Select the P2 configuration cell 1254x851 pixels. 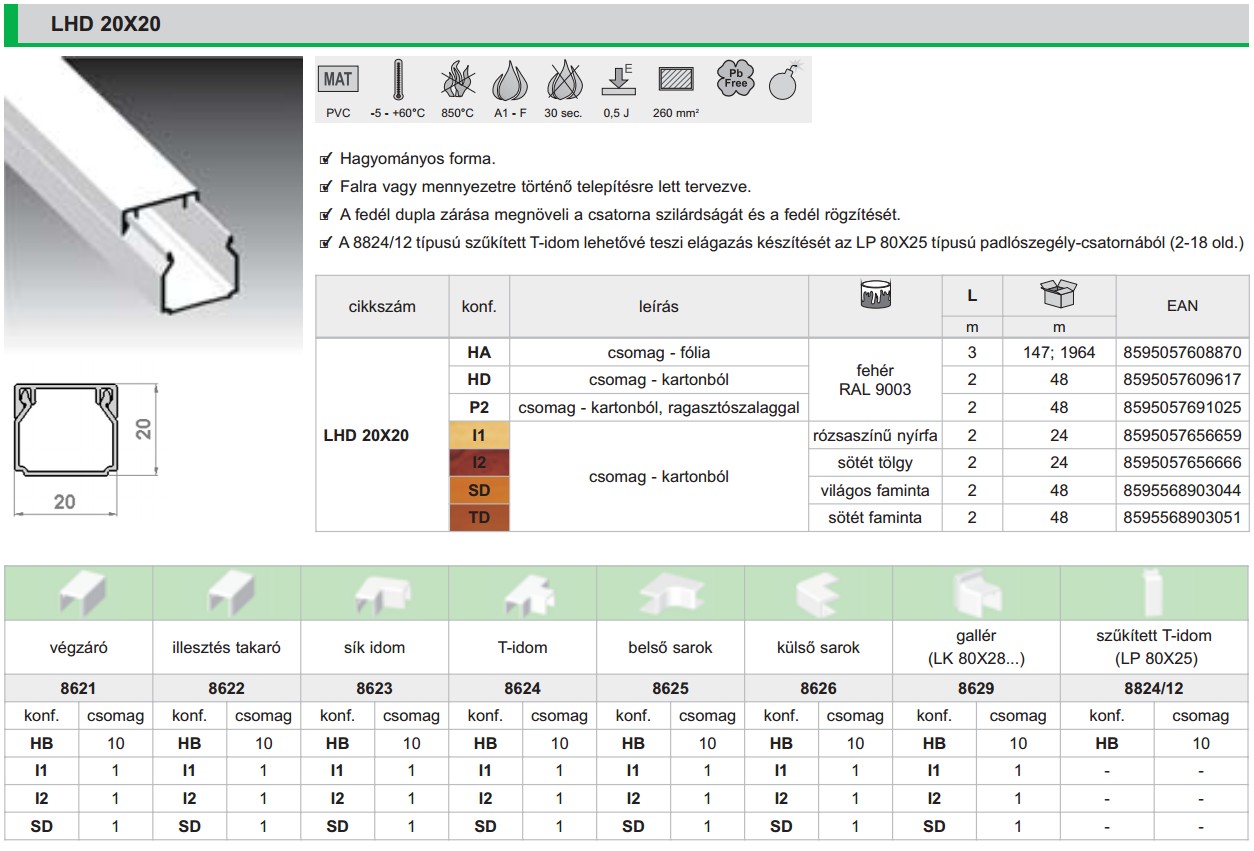(480, 407)
